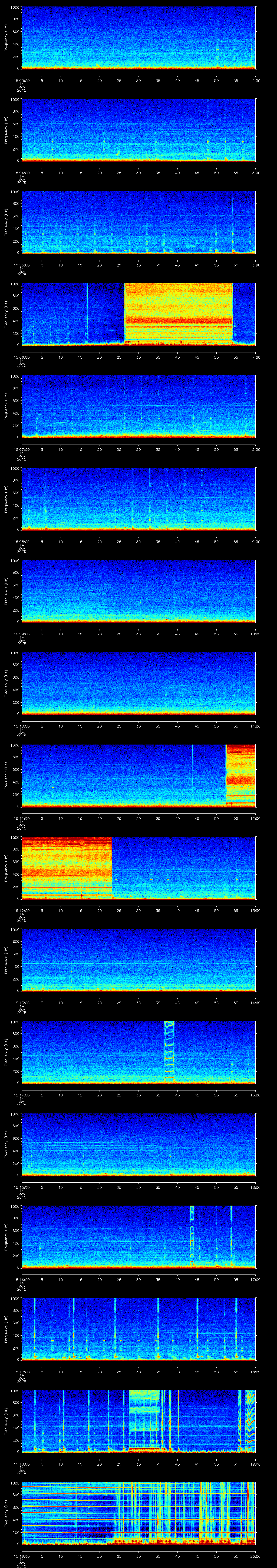This screenshot has height=1568, width=277.
Task: Open the 15:10 spectrogram plot
Action: [x=138, y=683]
